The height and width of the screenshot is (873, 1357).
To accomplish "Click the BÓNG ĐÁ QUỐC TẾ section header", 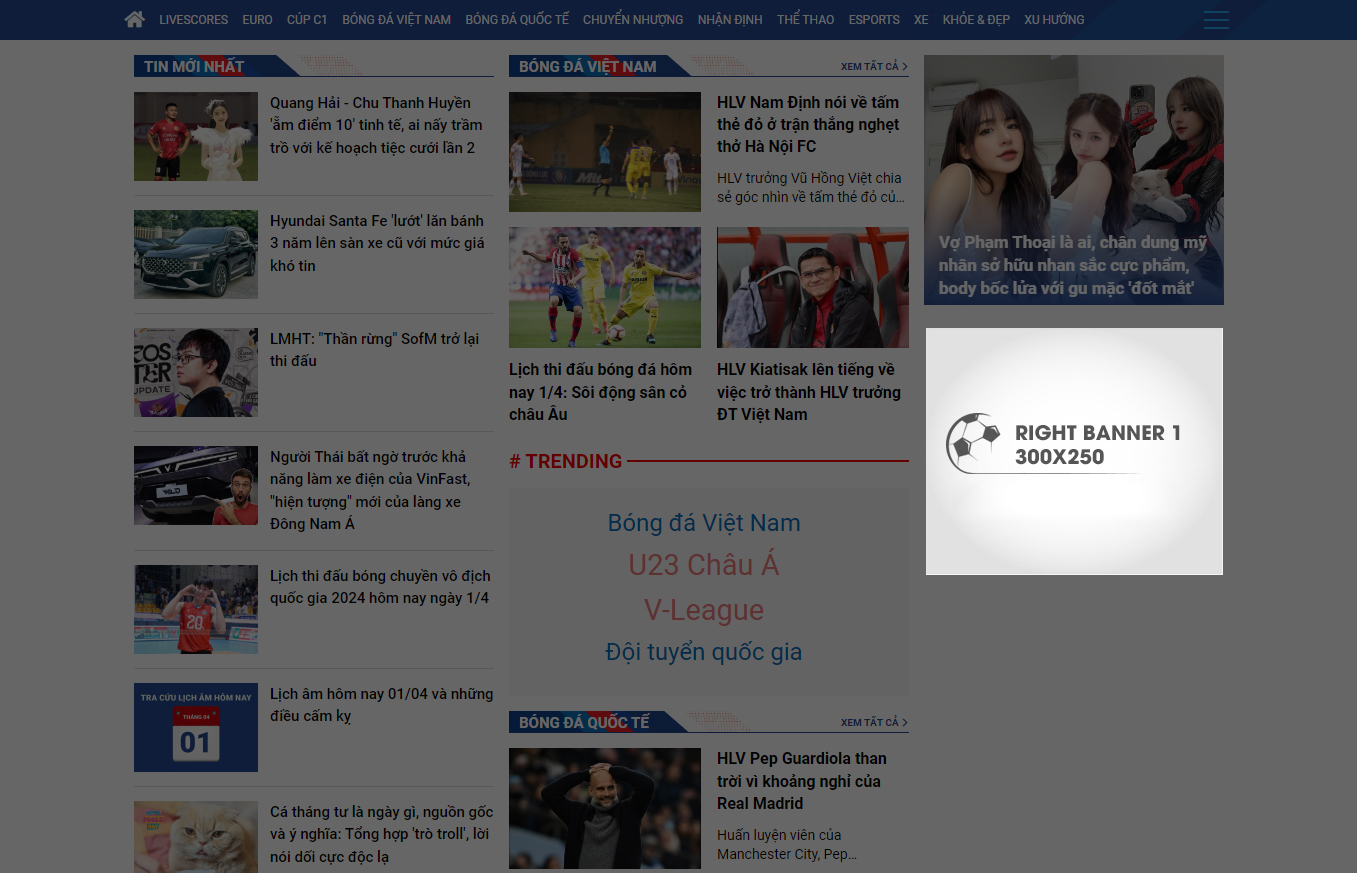I will [584, 722].
